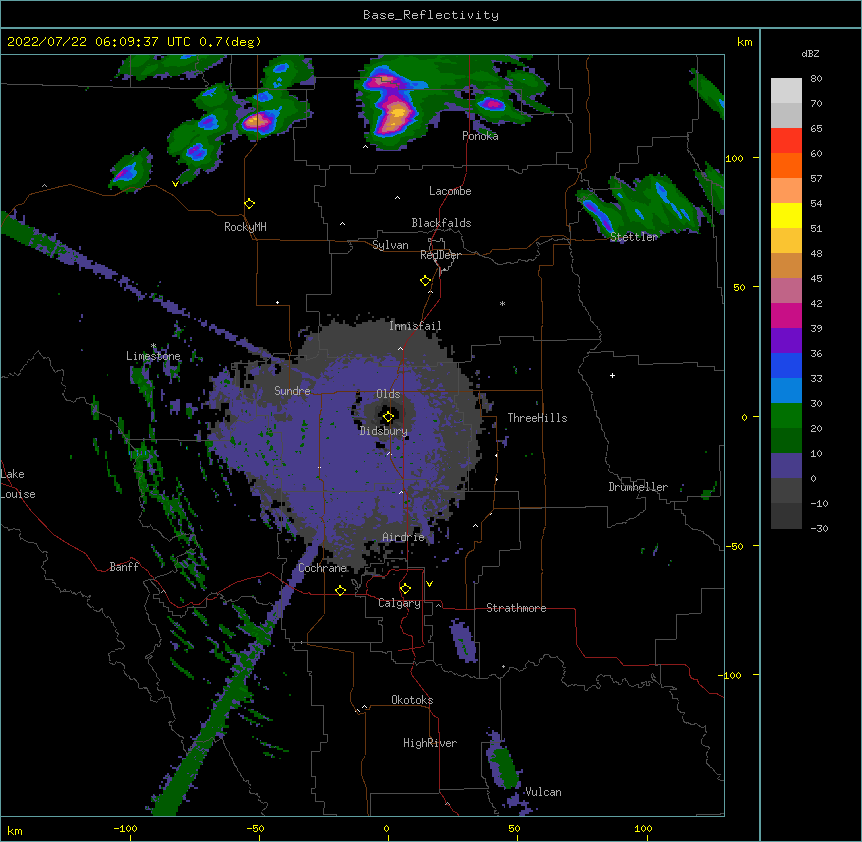This screenshot has height=842, width=862.
Task: Select the slate purple 0-10 dBZ legend swatch
Action: coord(786,466)
